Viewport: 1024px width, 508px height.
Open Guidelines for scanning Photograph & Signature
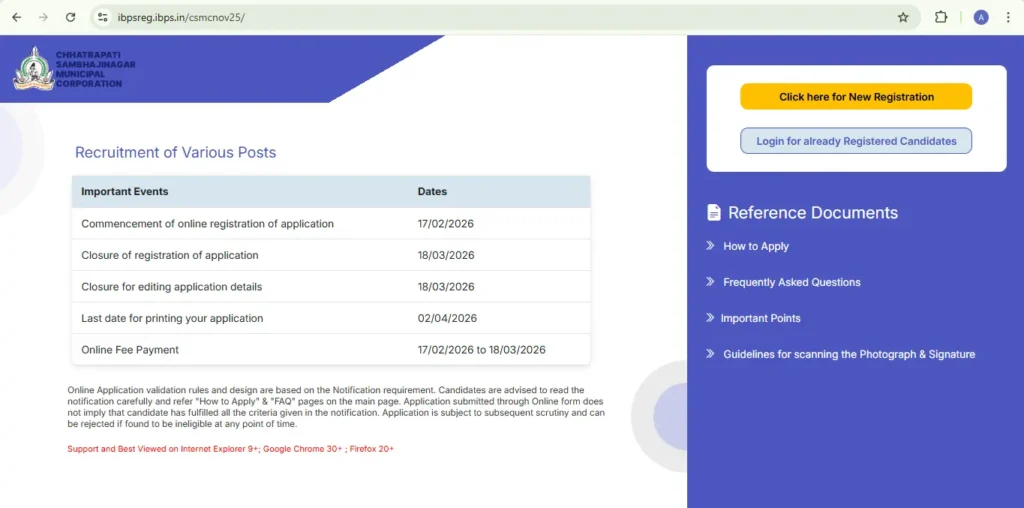point(849,354)
